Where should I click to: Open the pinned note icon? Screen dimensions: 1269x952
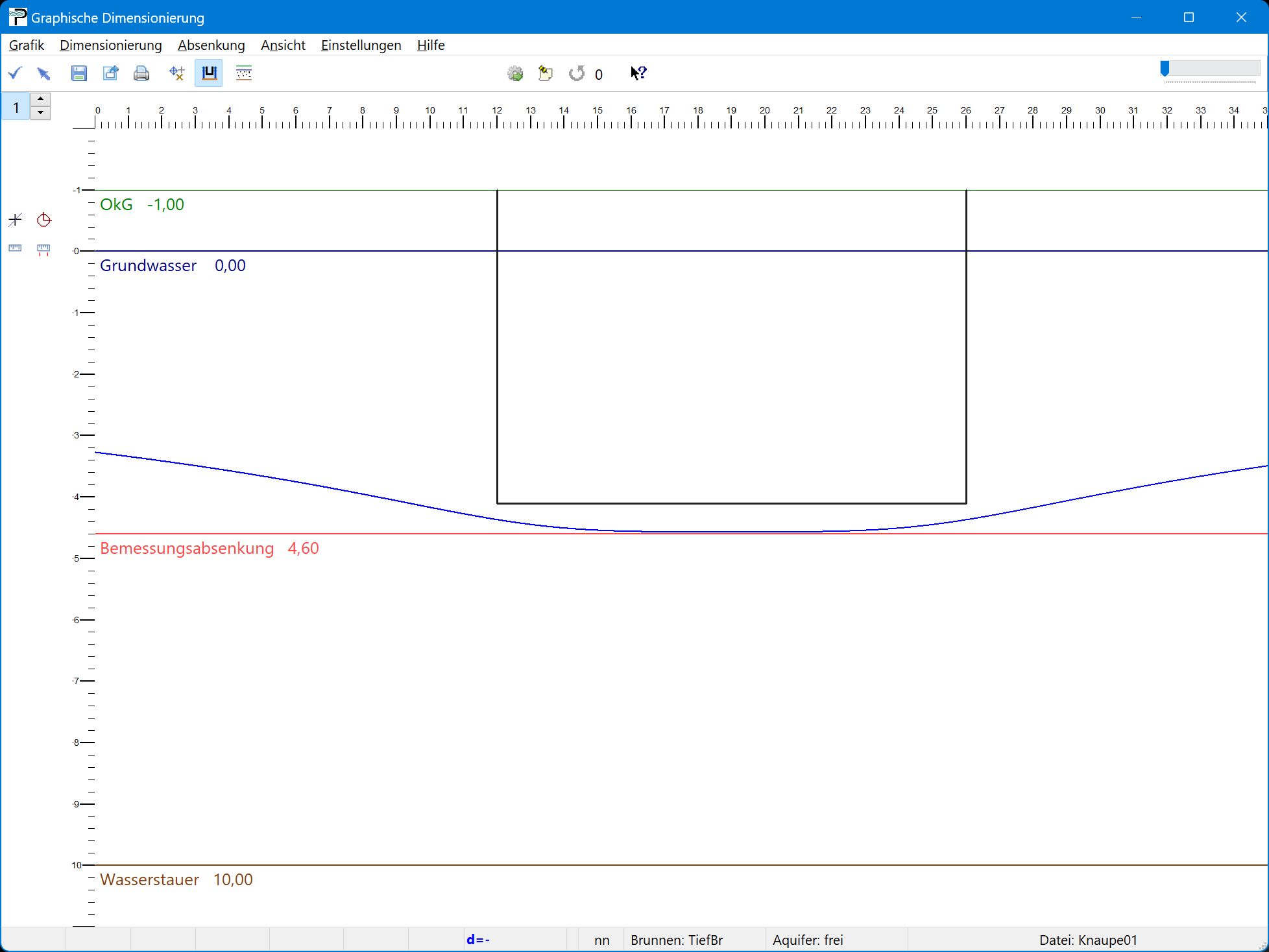[546, 73]
